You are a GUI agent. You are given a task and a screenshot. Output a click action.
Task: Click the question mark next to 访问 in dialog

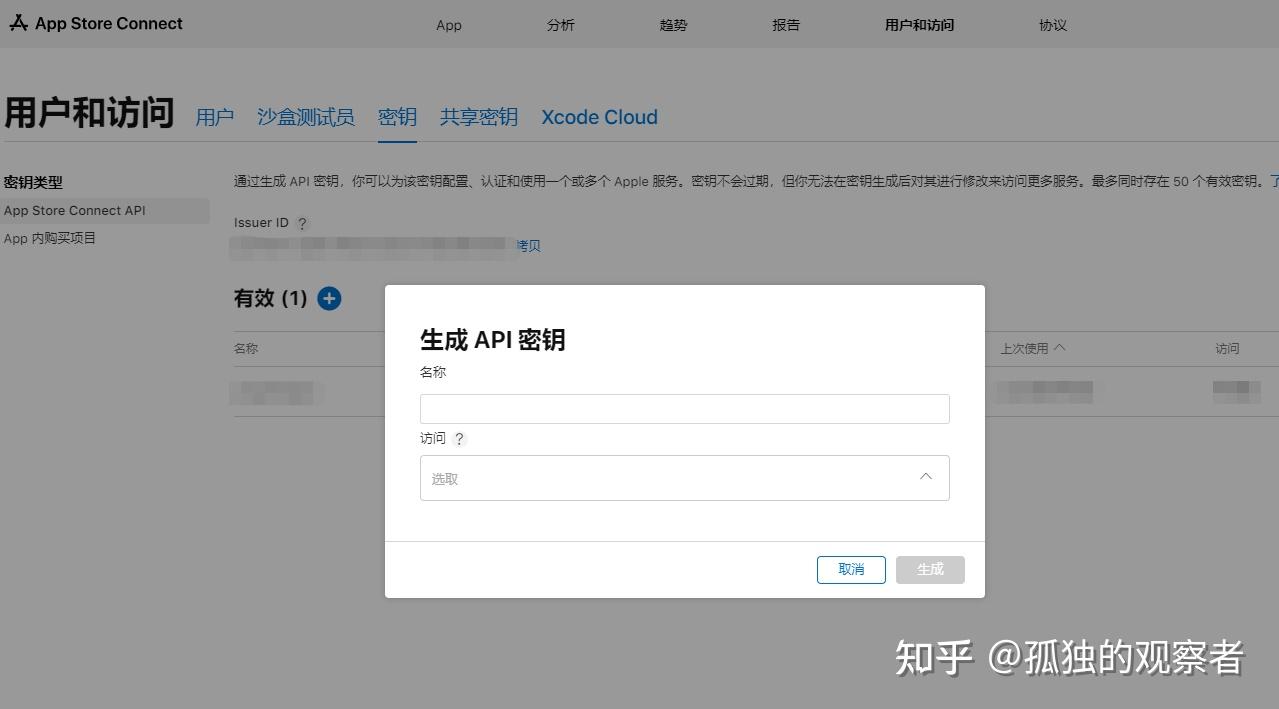coord(459,438)
